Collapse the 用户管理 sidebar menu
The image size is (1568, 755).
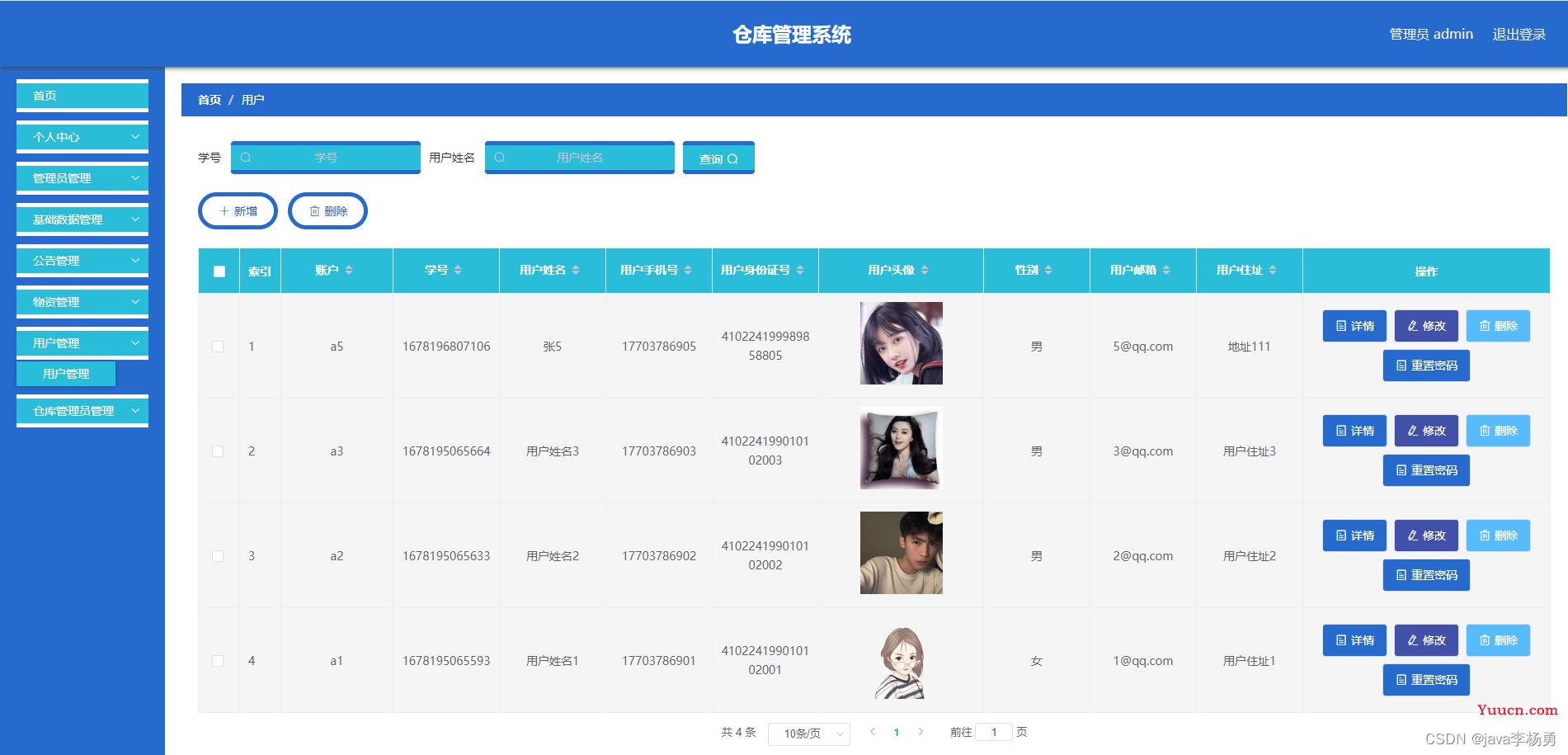tap(82, 343)
